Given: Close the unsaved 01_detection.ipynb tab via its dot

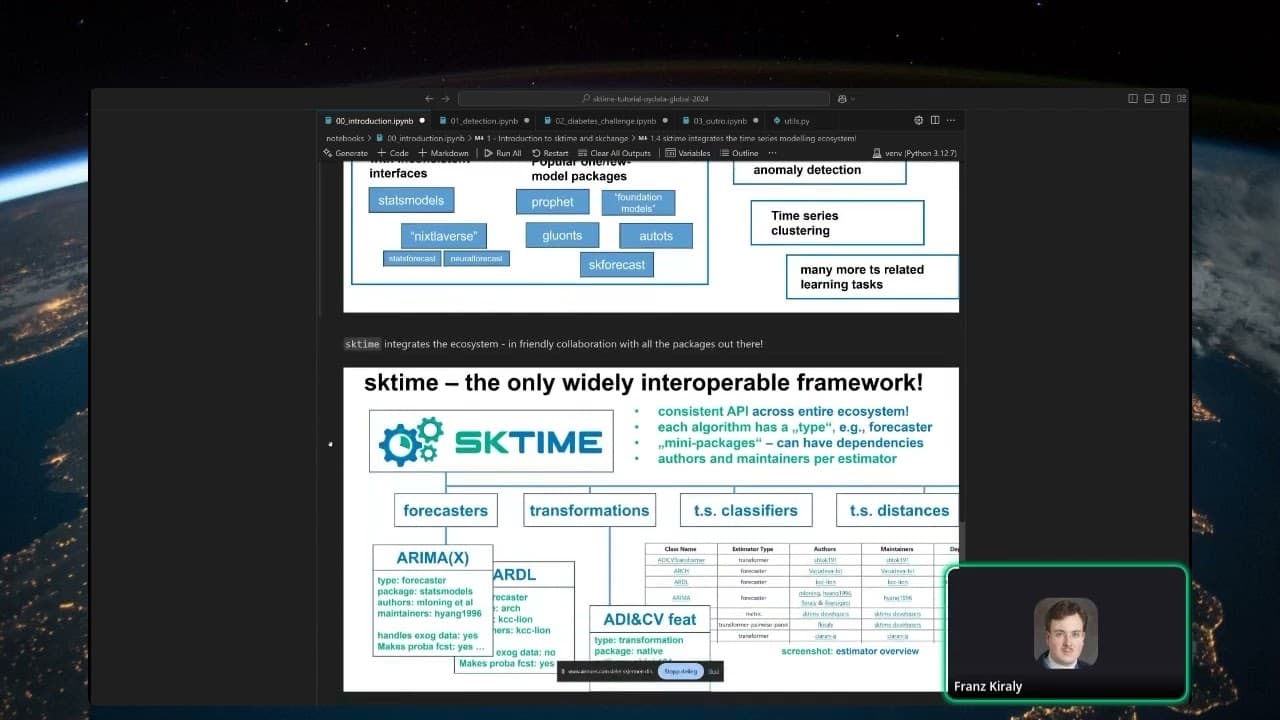Looking at the screenshot, I should 528,121.
